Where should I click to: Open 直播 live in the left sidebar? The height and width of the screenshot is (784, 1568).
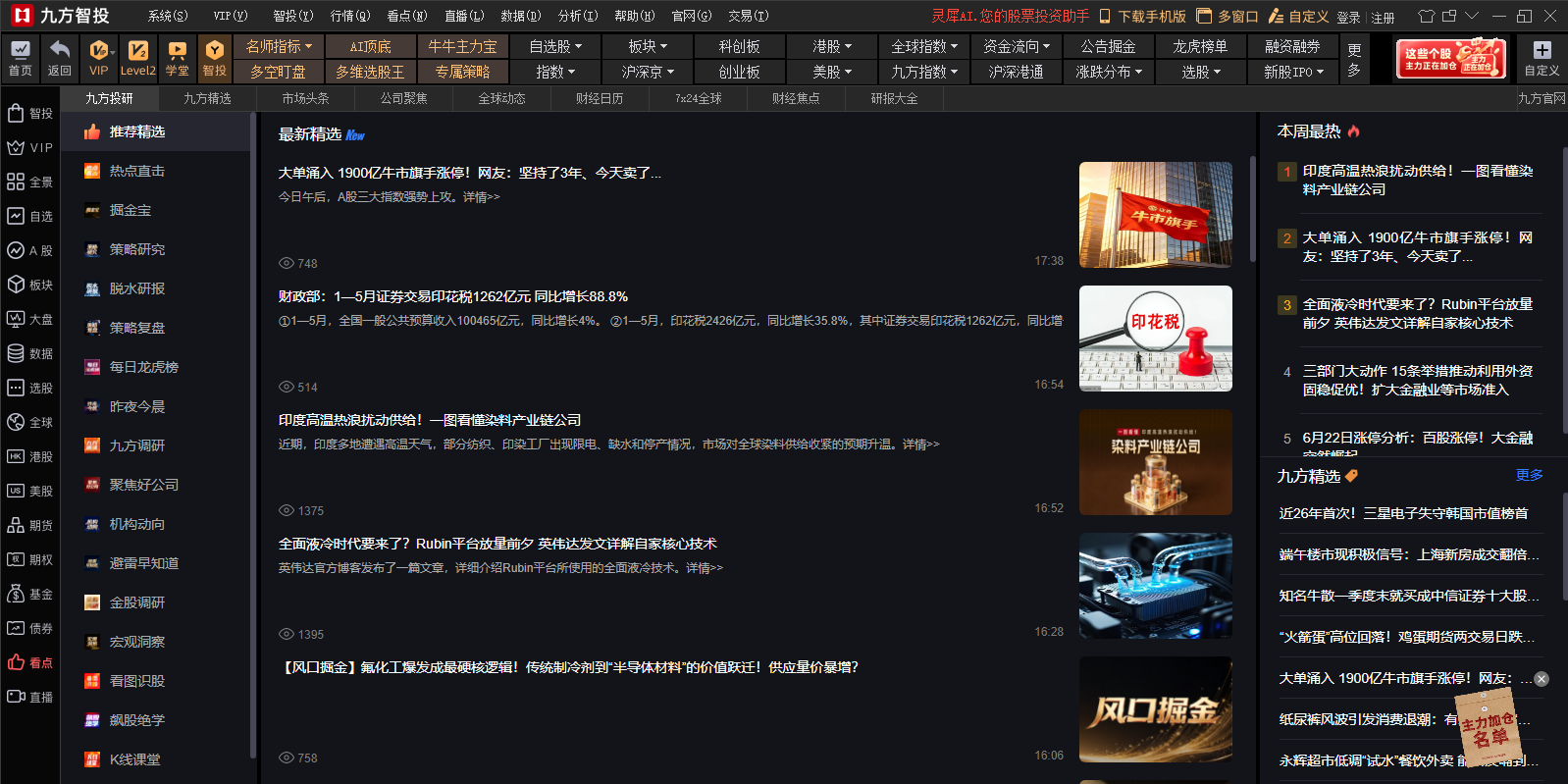30,697
